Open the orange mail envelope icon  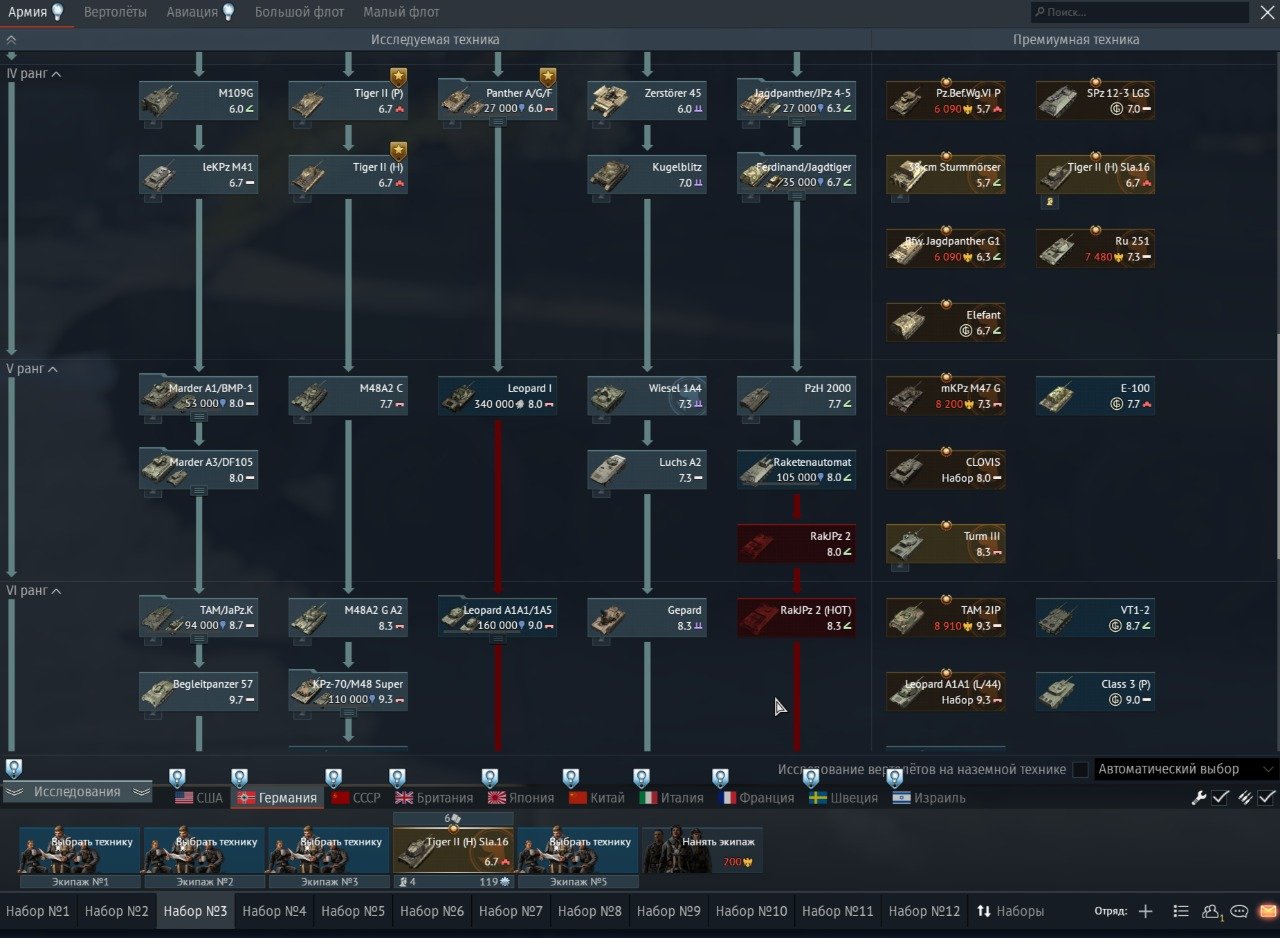(1267, 911)
